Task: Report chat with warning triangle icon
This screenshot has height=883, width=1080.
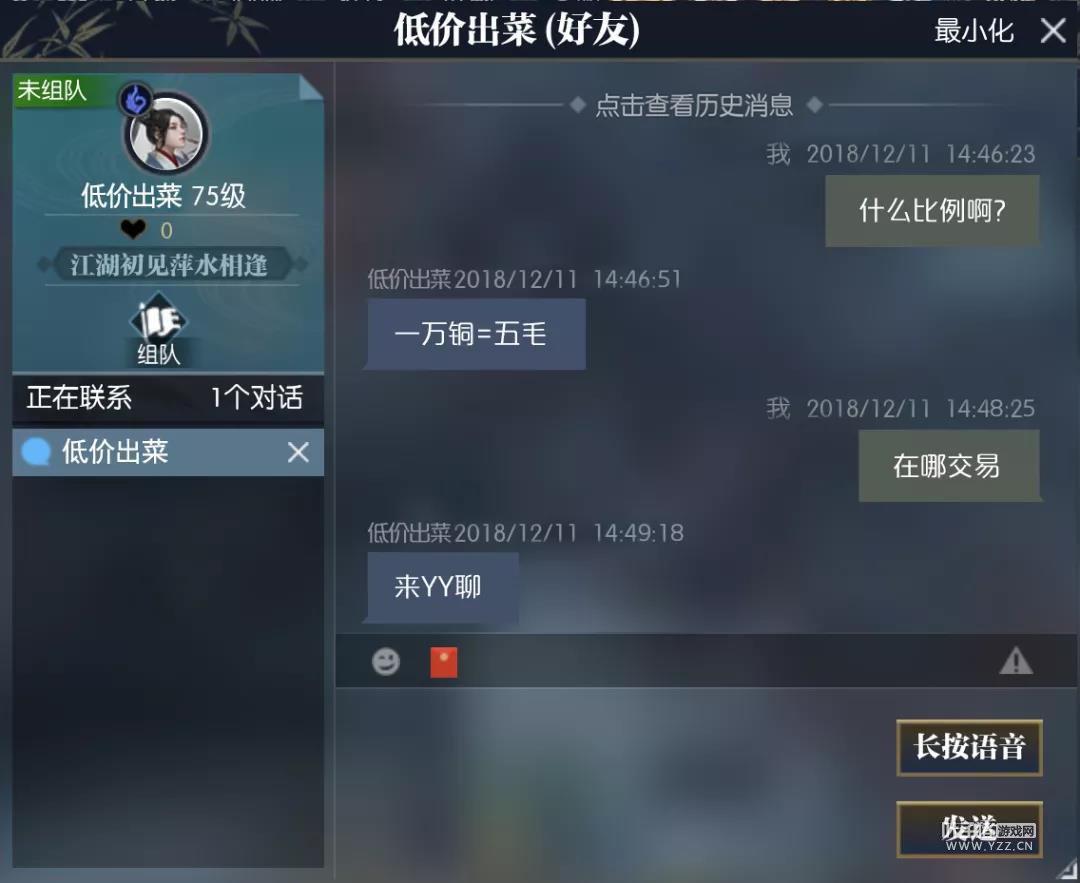Action: pos(1016,662)
